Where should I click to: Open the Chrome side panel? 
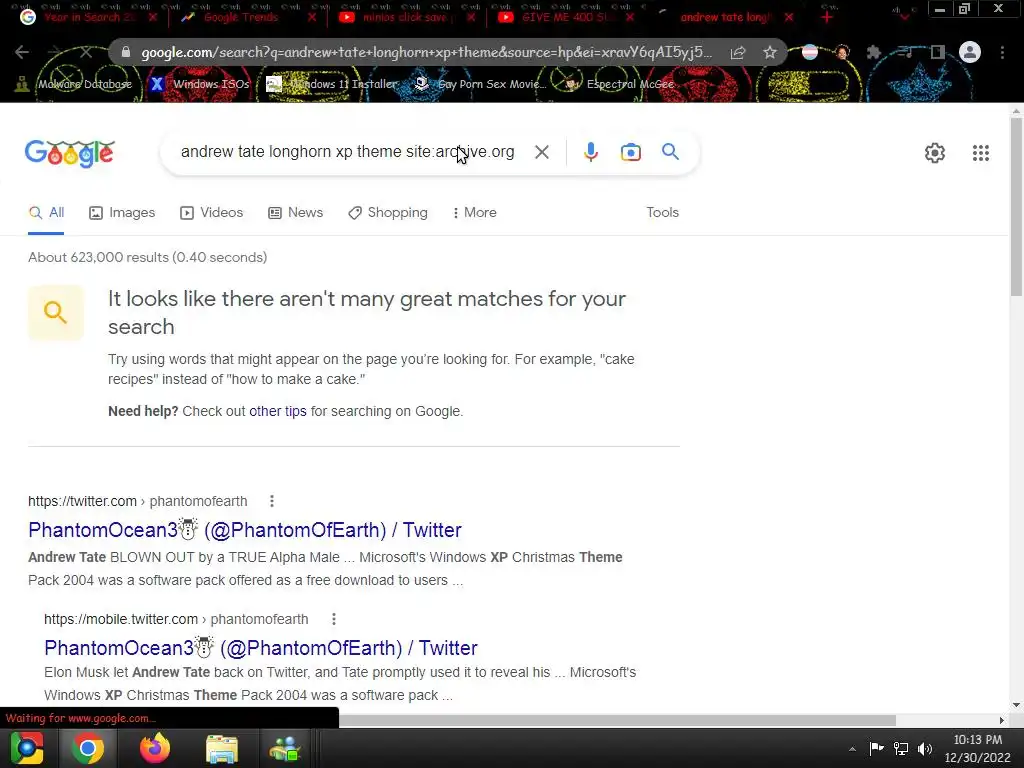[938, 52]
